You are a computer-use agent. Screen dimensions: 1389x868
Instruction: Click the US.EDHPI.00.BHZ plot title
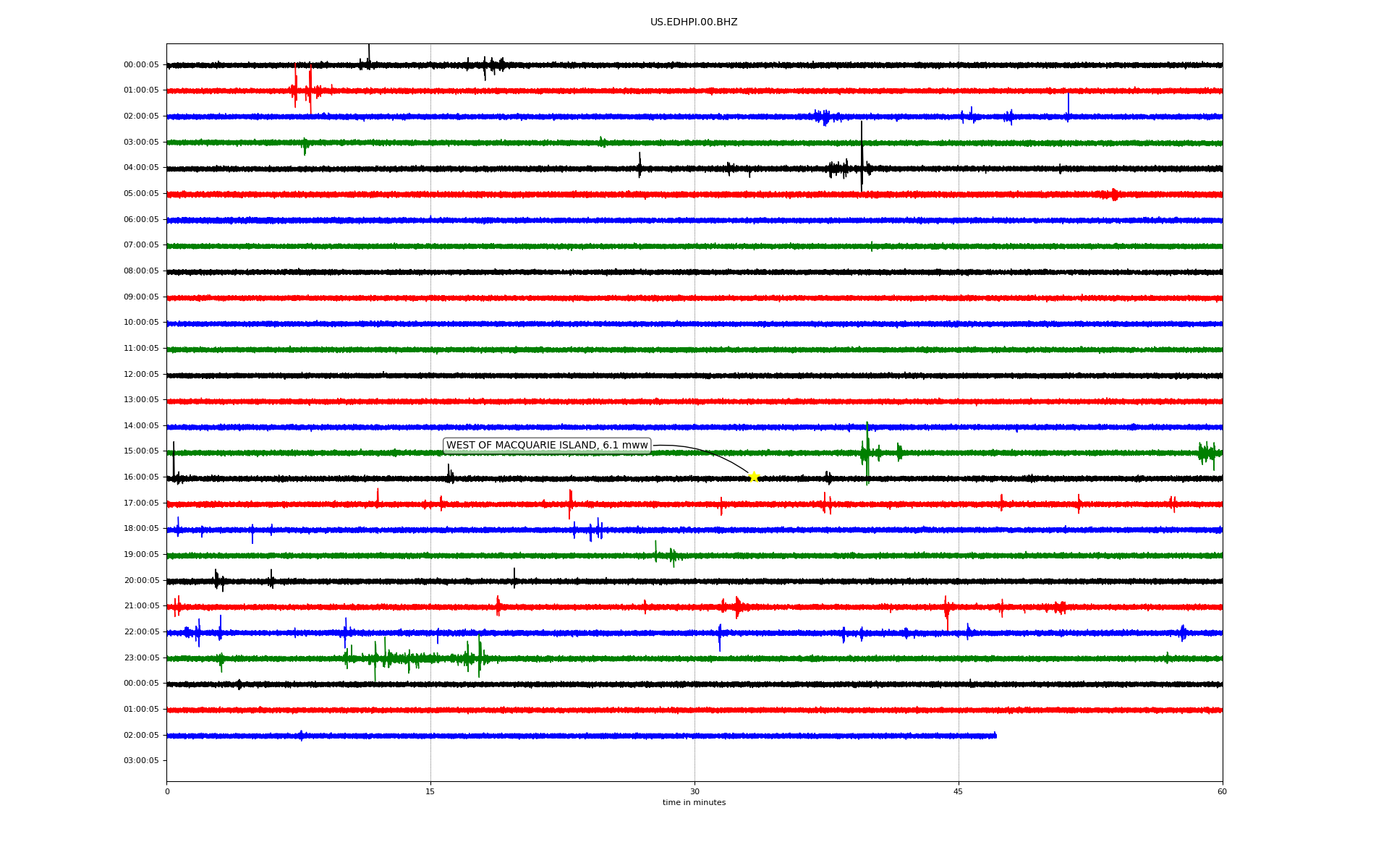[x=694, y=22]
